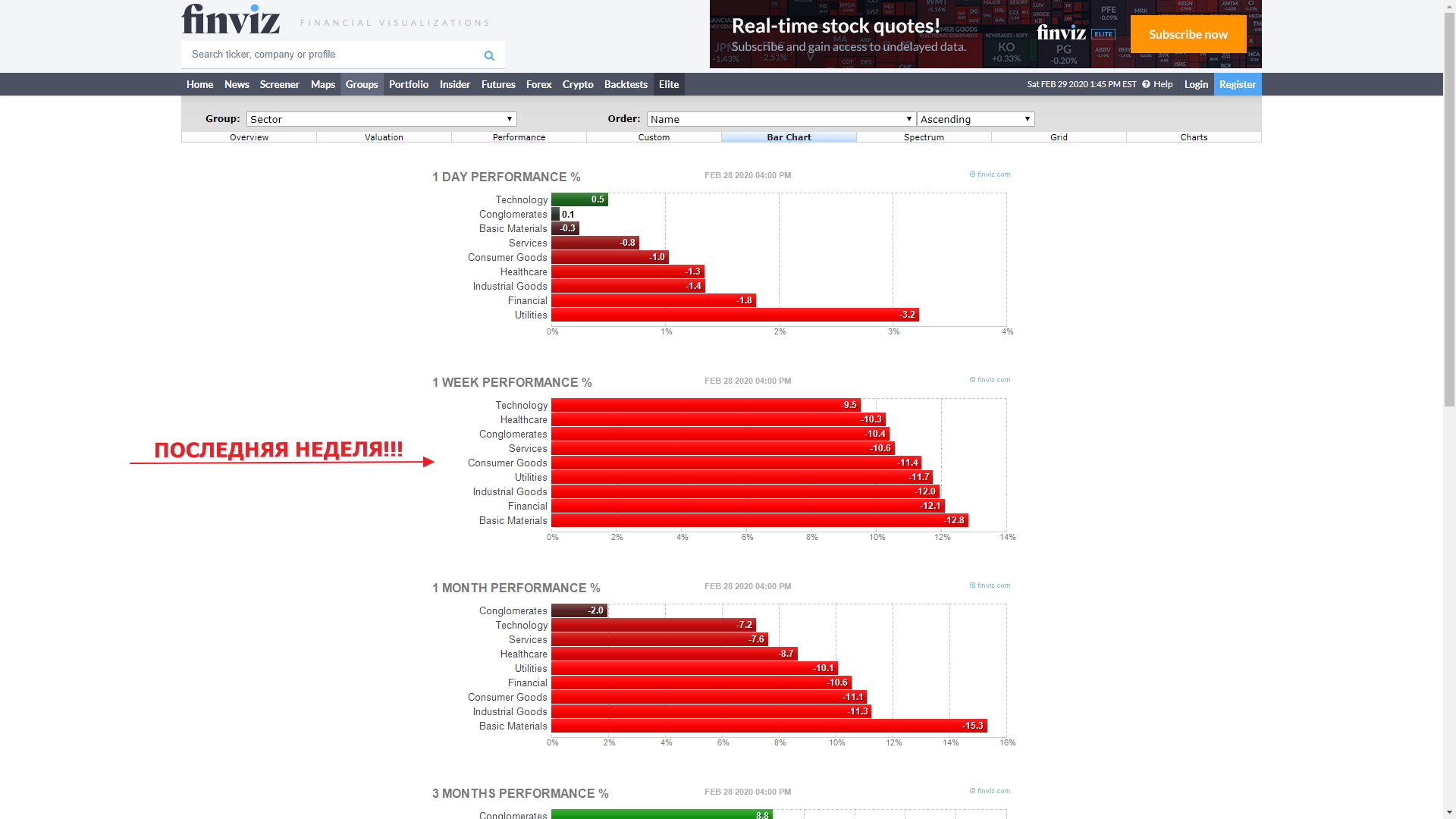This screenshot has width=1456, height=819.
Task: Open the Group Sector dropdown
Action: pos(381,119)
